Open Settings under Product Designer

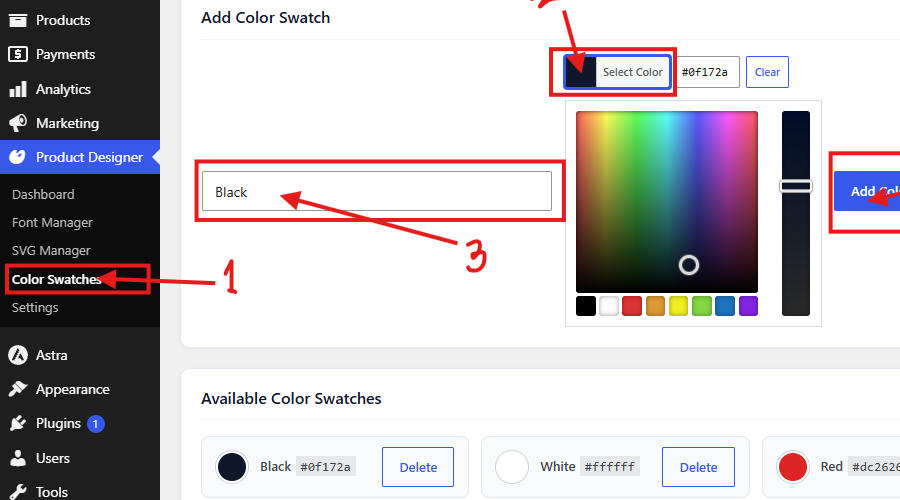pos(35,307)
